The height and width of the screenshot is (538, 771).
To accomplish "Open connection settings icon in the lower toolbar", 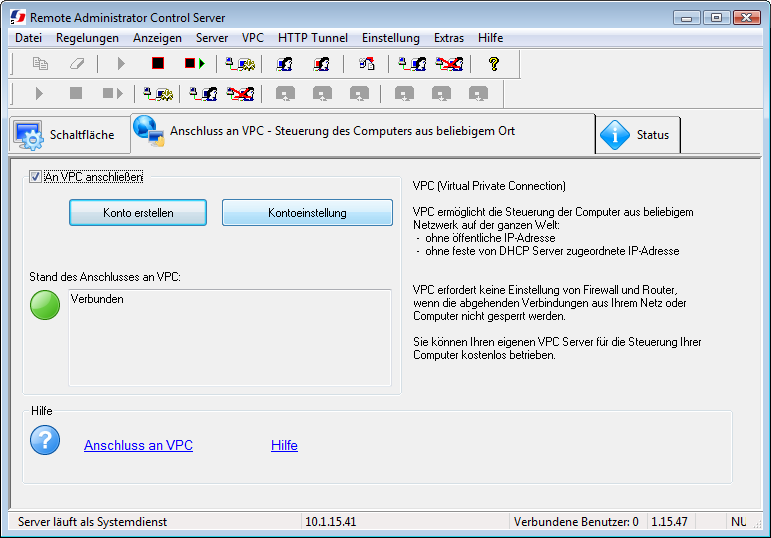I will (158, 93).
